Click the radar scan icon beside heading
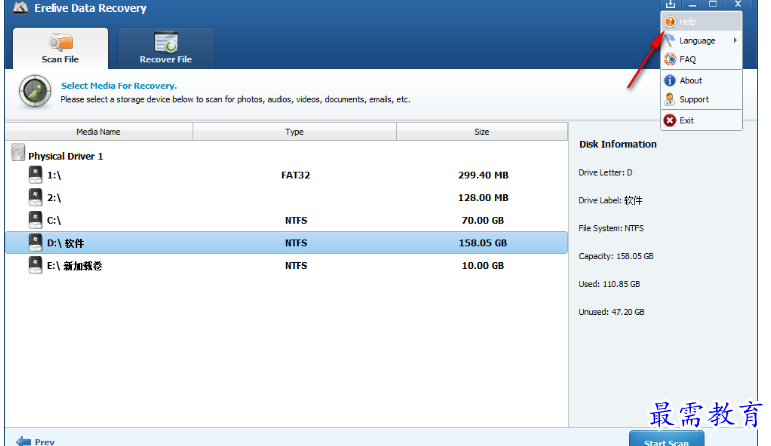This screenshot has width=771, height=446. pyautogui.click(x=35, y=91)
